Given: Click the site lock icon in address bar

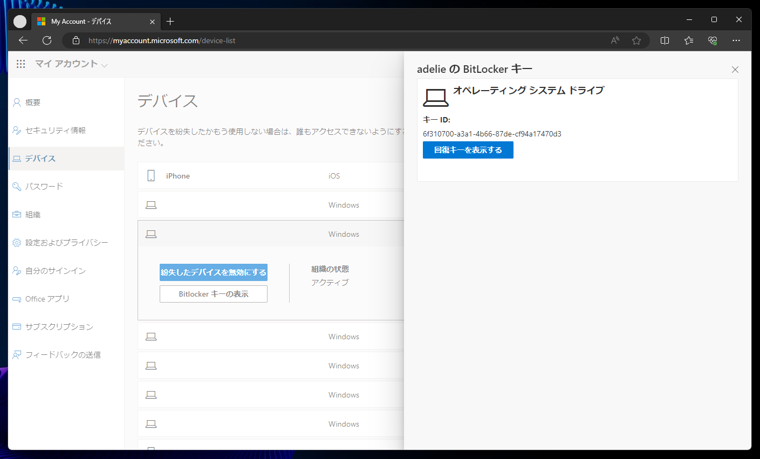Looking at the screenshot, I should (76, 41).
